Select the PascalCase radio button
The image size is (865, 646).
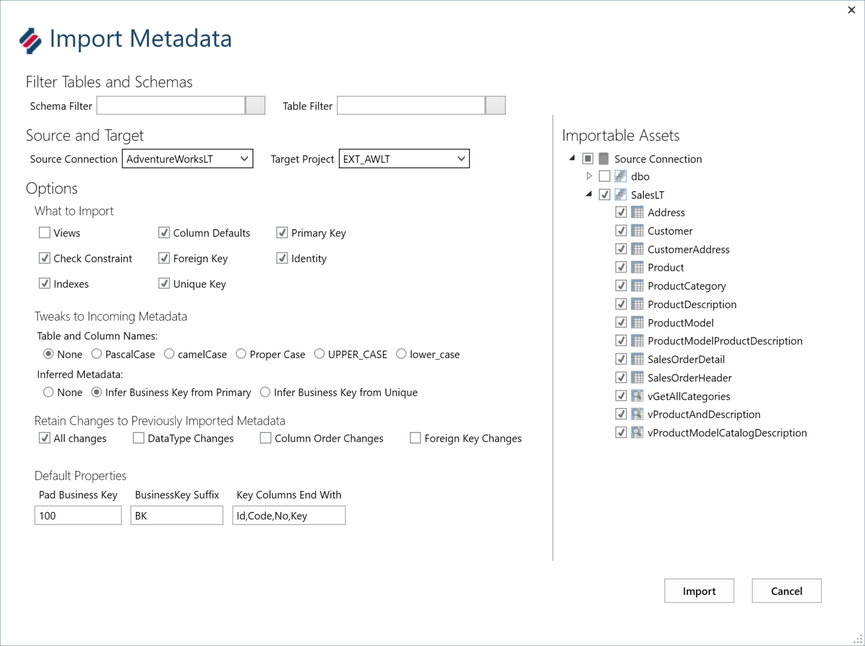97,354
